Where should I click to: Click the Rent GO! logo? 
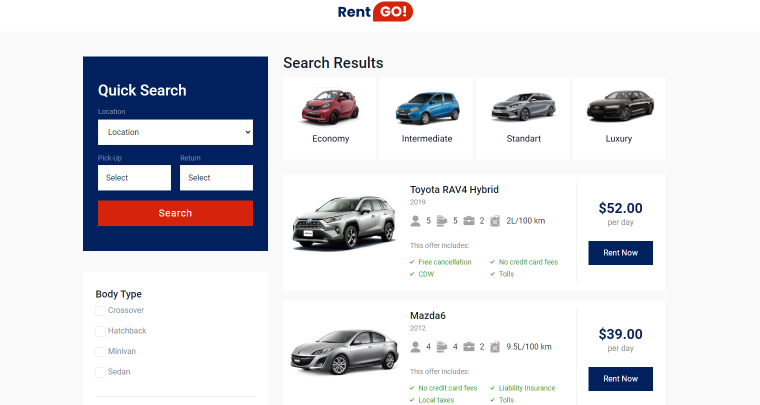tap(375, 12)
